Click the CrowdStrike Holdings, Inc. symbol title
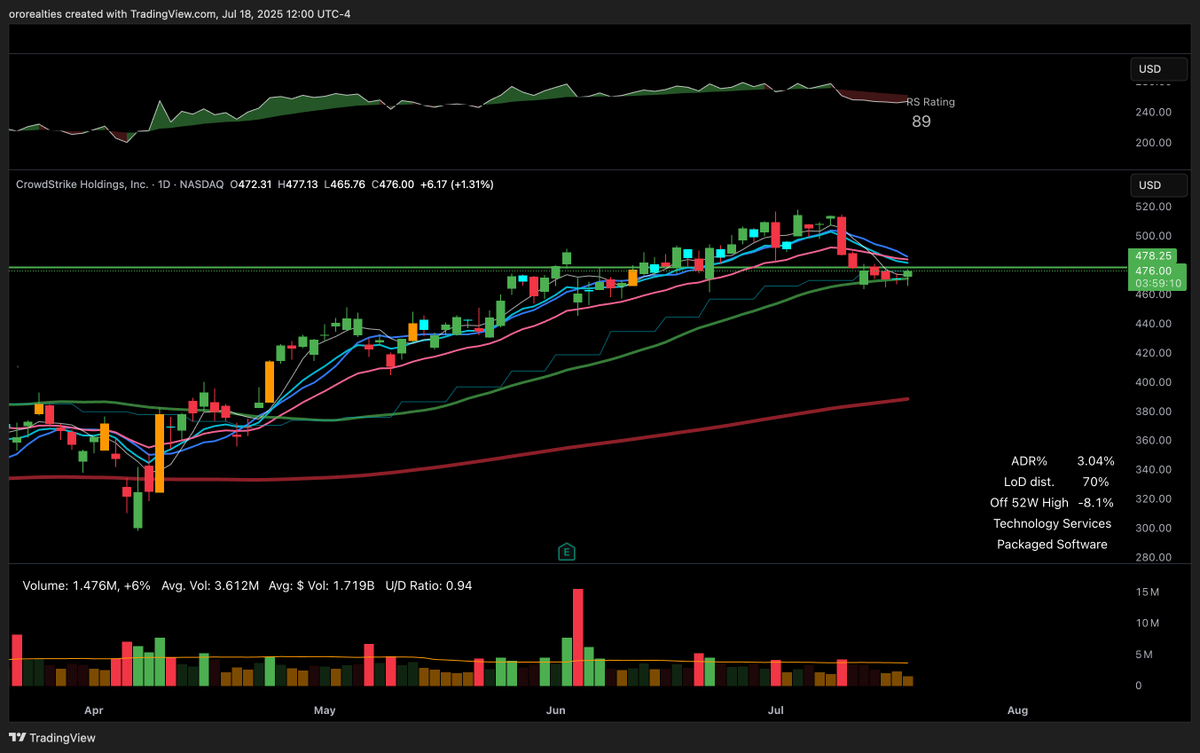The width and height of the screenshot is (1200, 753). pyautogui.click(x=83, y=184)
